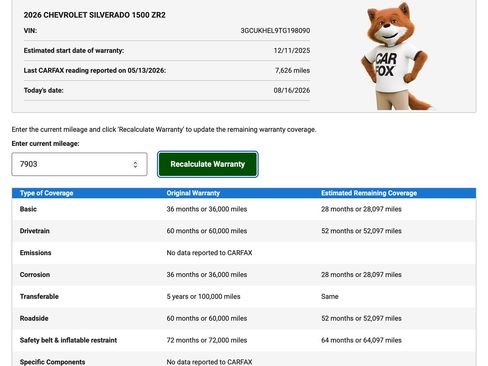Click the 'Today's date:' label
Screen dimensions: 488x366
[43, 90]
